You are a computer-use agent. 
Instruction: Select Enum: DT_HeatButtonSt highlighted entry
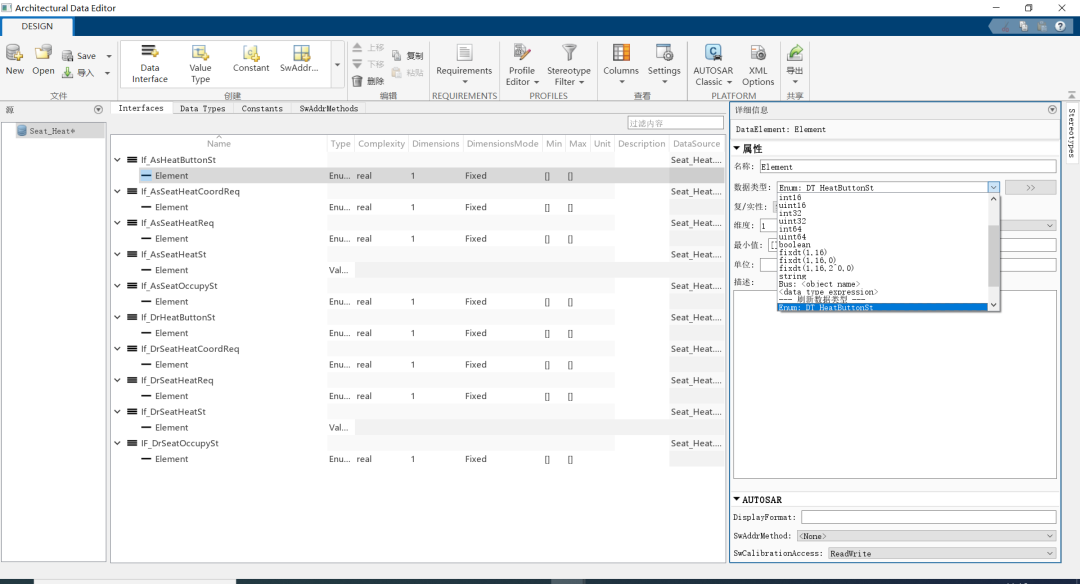pyautogui.click(x=882, y=308)
